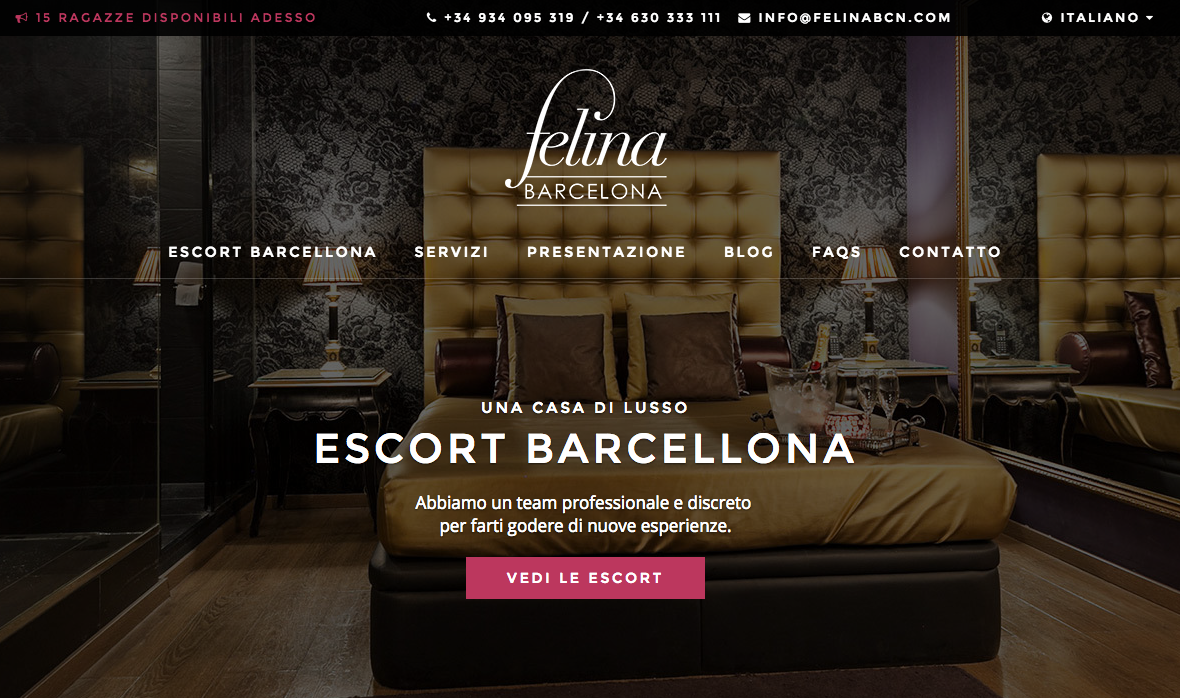Navigate to the Blog section
The width and height of the screenshot is (1180, 698).
pos(749,252)
